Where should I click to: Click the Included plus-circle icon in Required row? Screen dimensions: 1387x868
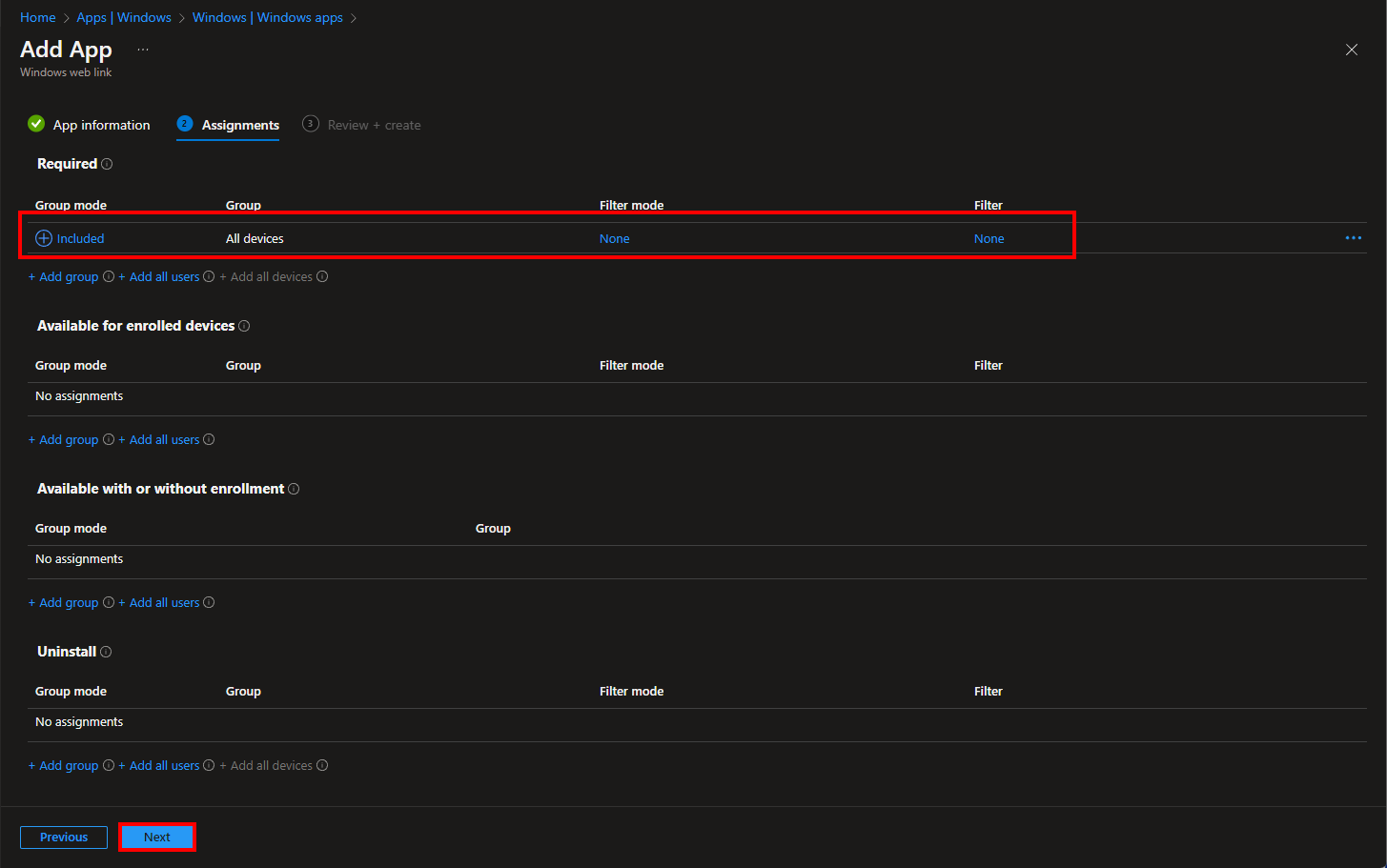(x=44, y=238)
